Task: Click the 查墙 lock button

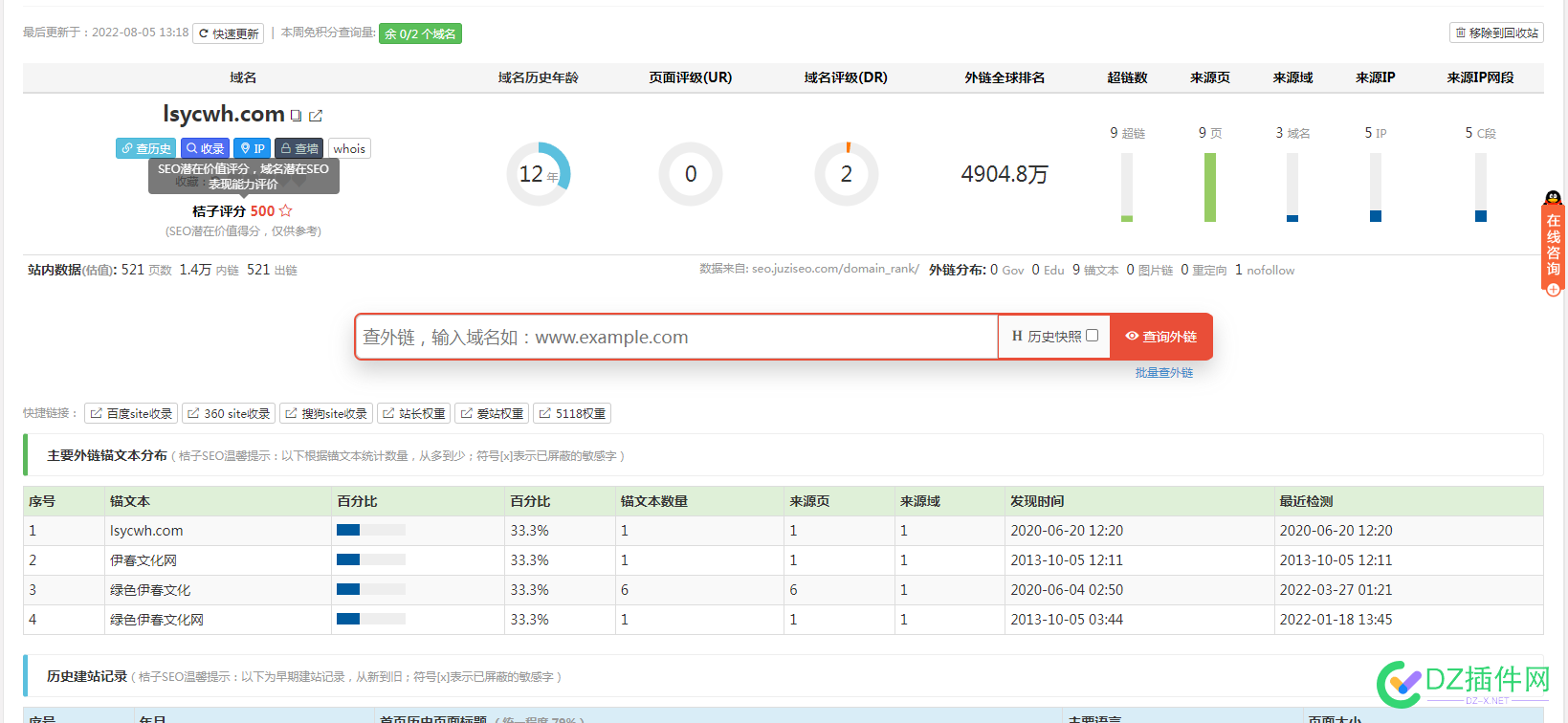Action: coord(299,148)
